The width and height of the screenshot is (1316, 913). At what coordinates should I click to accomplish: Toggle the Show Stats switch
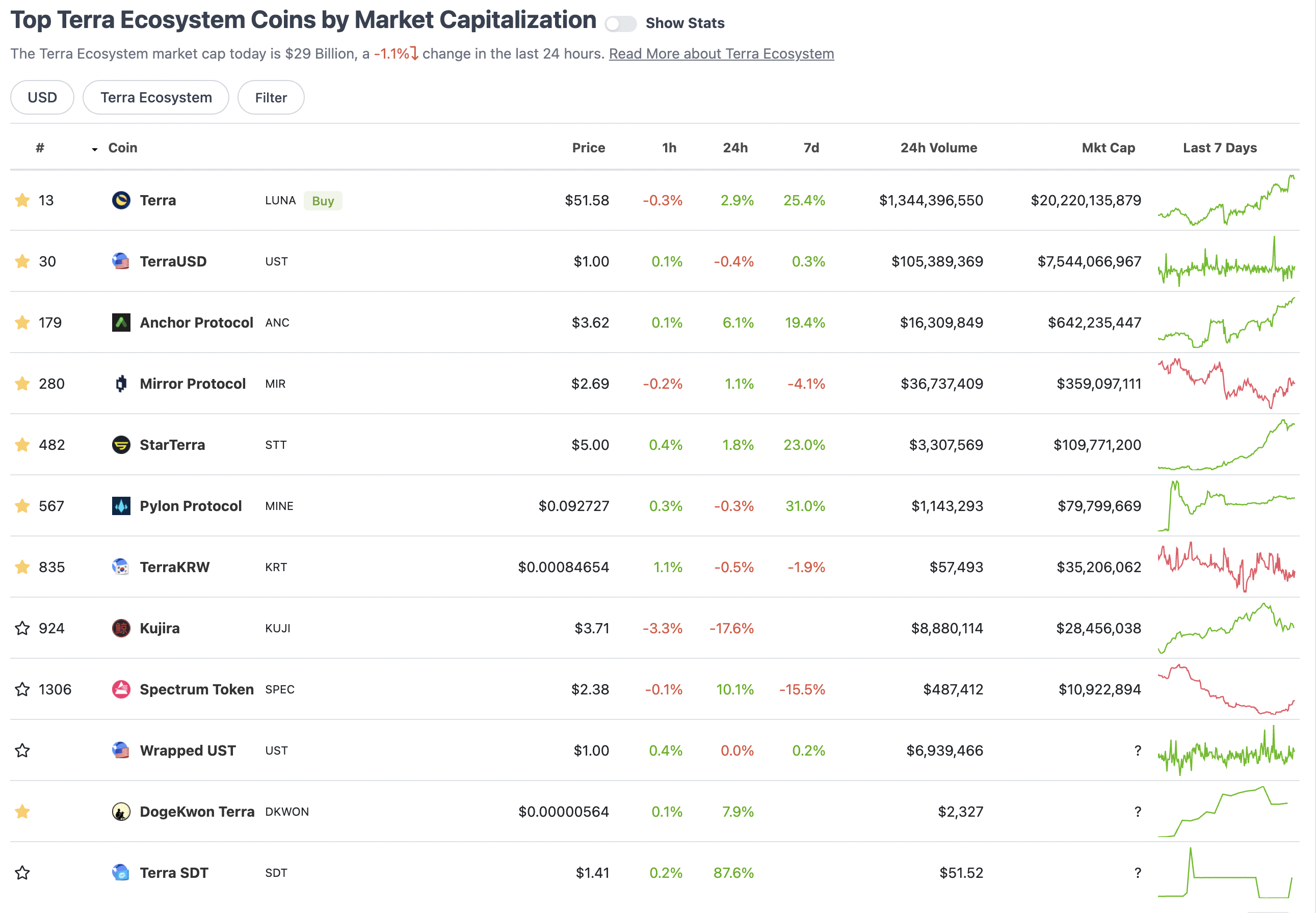[621, 23]
